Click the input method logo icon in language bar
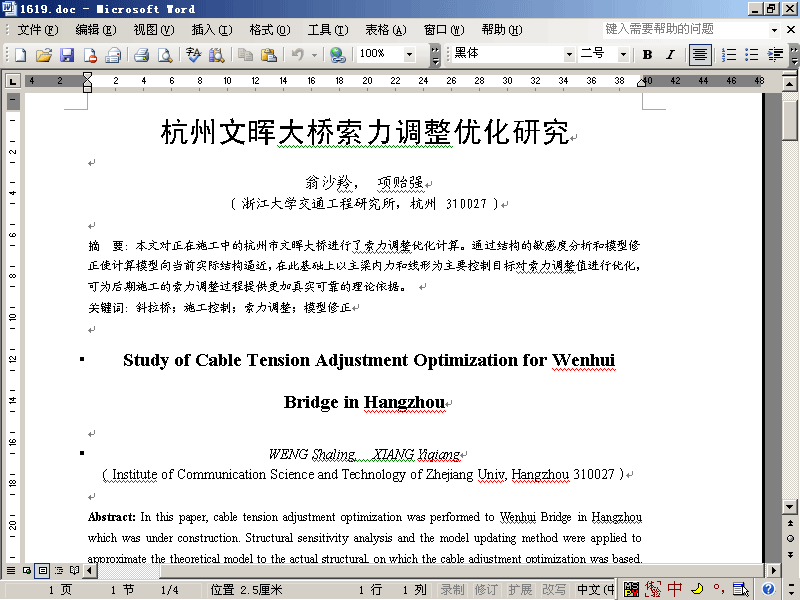Screen dimensions: 800x600 (x=631, y=589)
